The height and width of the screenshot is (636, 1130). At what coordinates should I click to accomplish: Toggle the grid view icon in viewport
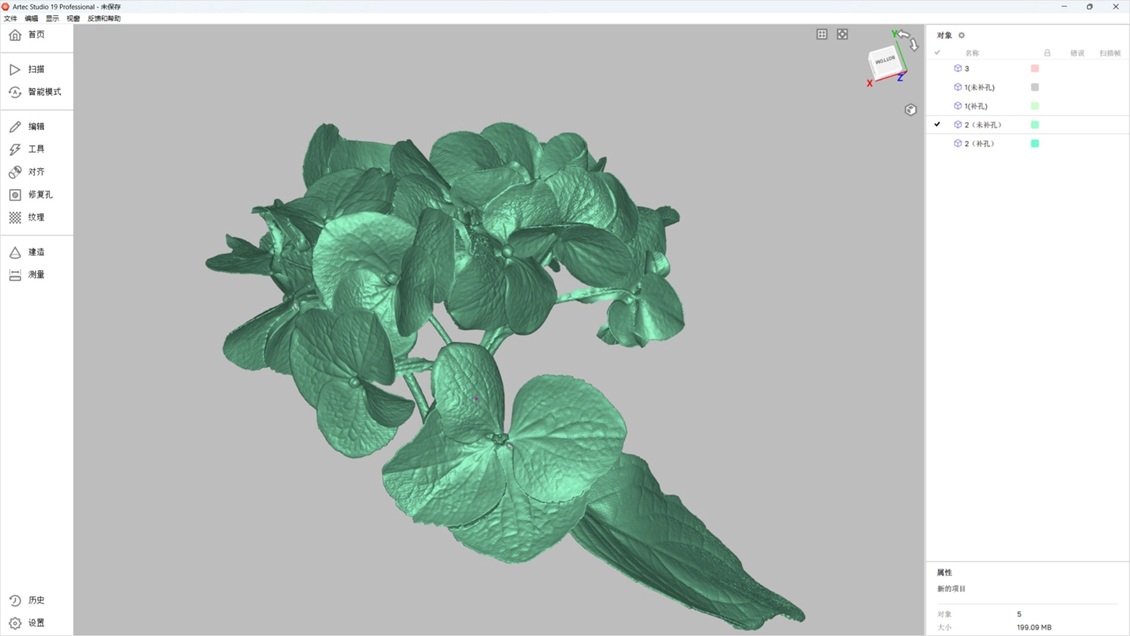pos(822,34)
